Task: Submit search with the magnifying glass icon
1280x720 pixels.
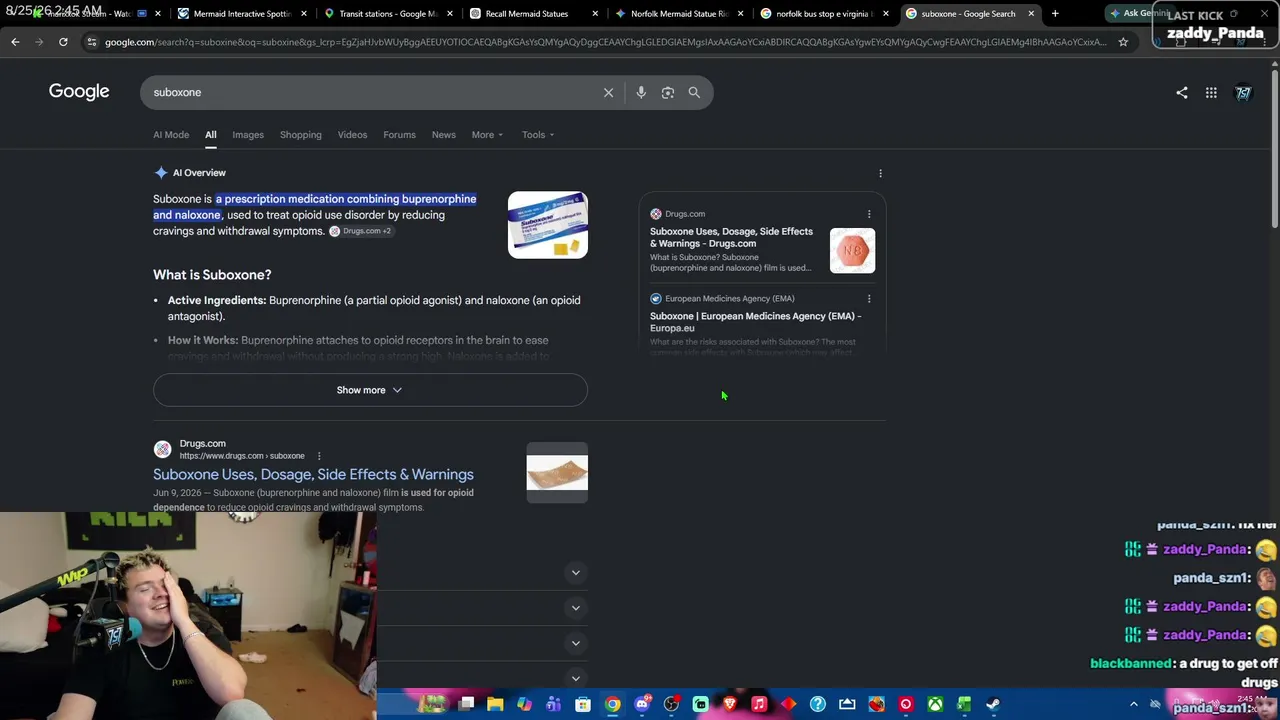Action: (694, 92)
